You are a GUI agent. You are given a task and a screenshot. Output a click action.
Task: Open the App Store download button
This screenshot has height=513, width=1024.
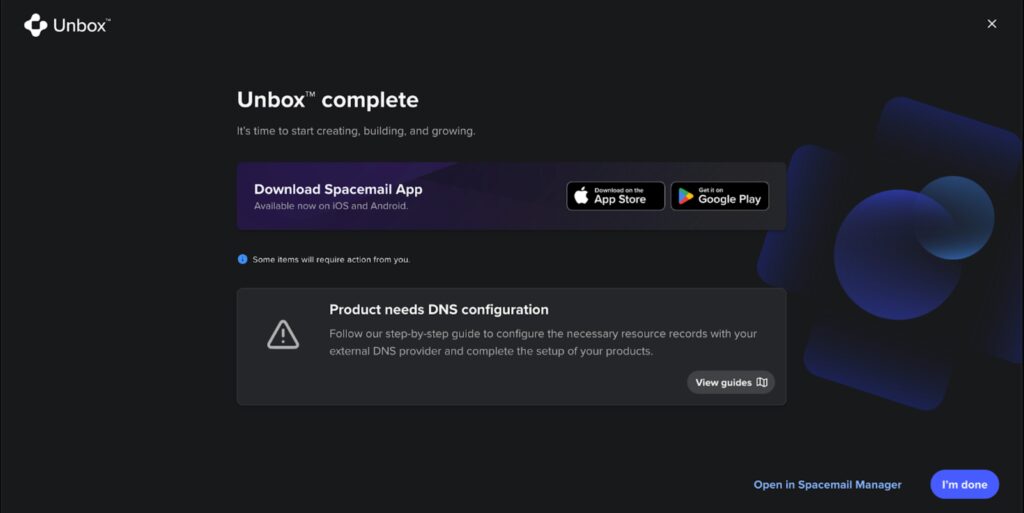[x=615, y=196]
